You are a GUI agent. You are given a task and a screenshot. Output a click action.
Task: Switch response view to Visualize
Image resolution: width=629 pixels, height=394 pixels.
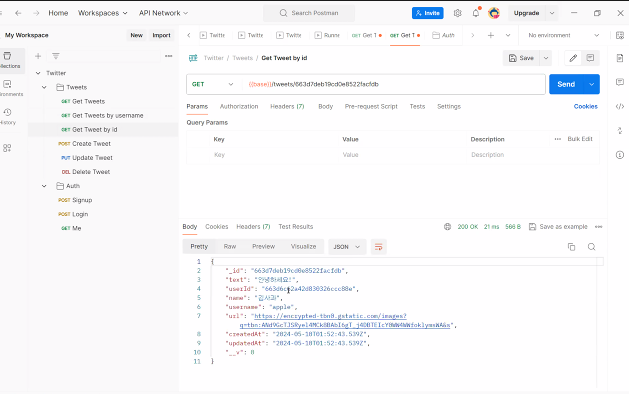tap(303, 246)
